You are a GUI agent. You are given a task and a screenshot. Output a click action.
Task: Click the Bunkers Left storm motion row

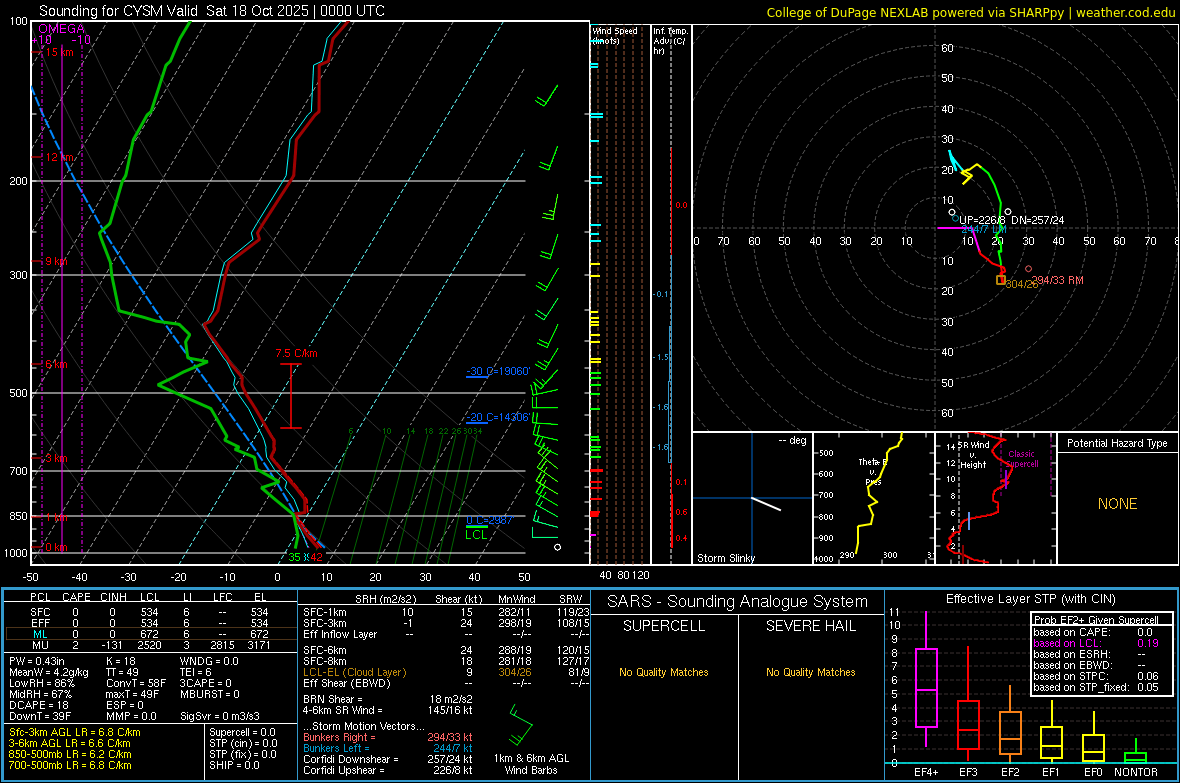pos(388,748)
